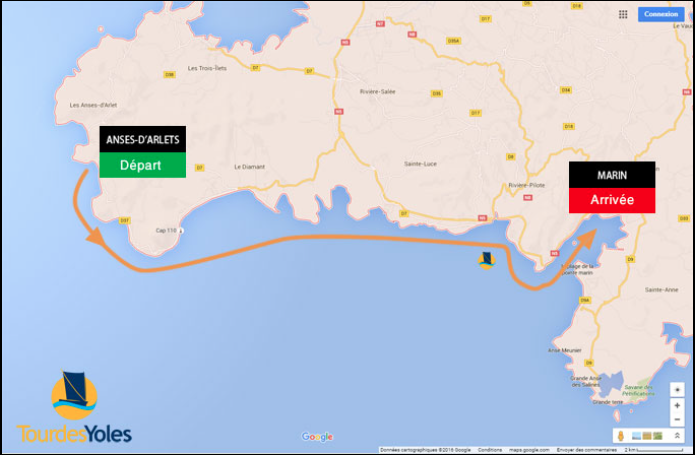697x455 pixels.
Task: Click the blue Connexion button
Action: (x=660, y=14)
